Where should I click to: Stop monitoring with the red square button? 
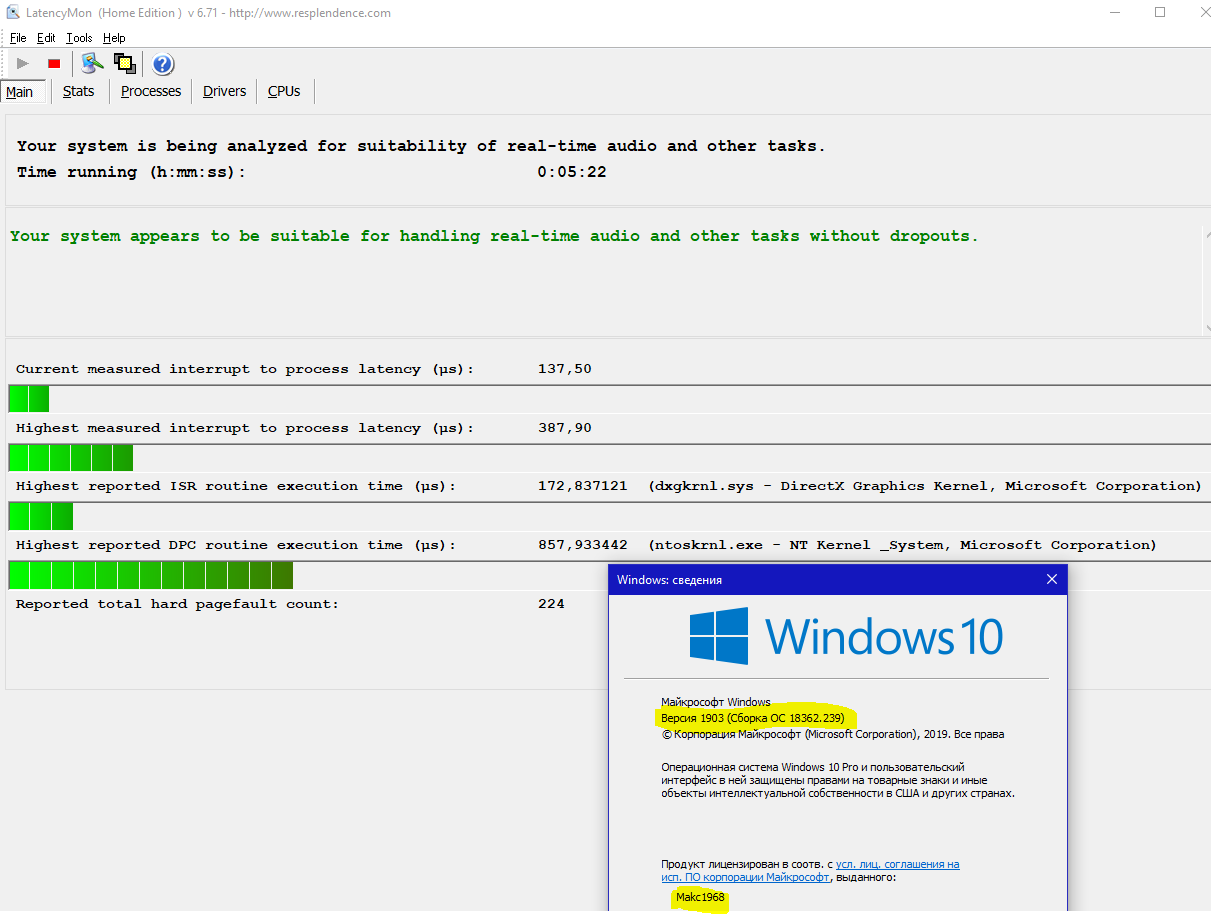[54, 64]
